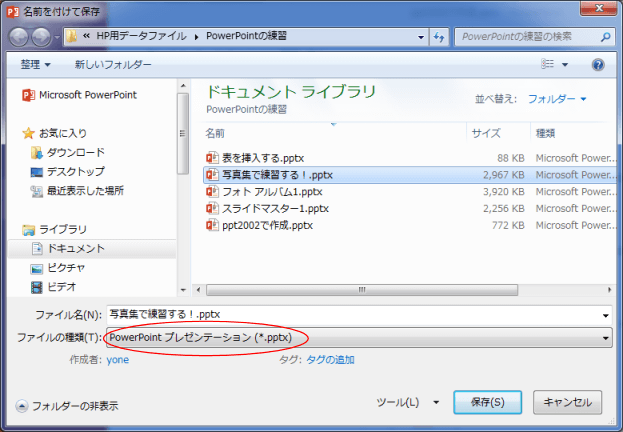Open the address bar history dropdown

pos(421,37)
